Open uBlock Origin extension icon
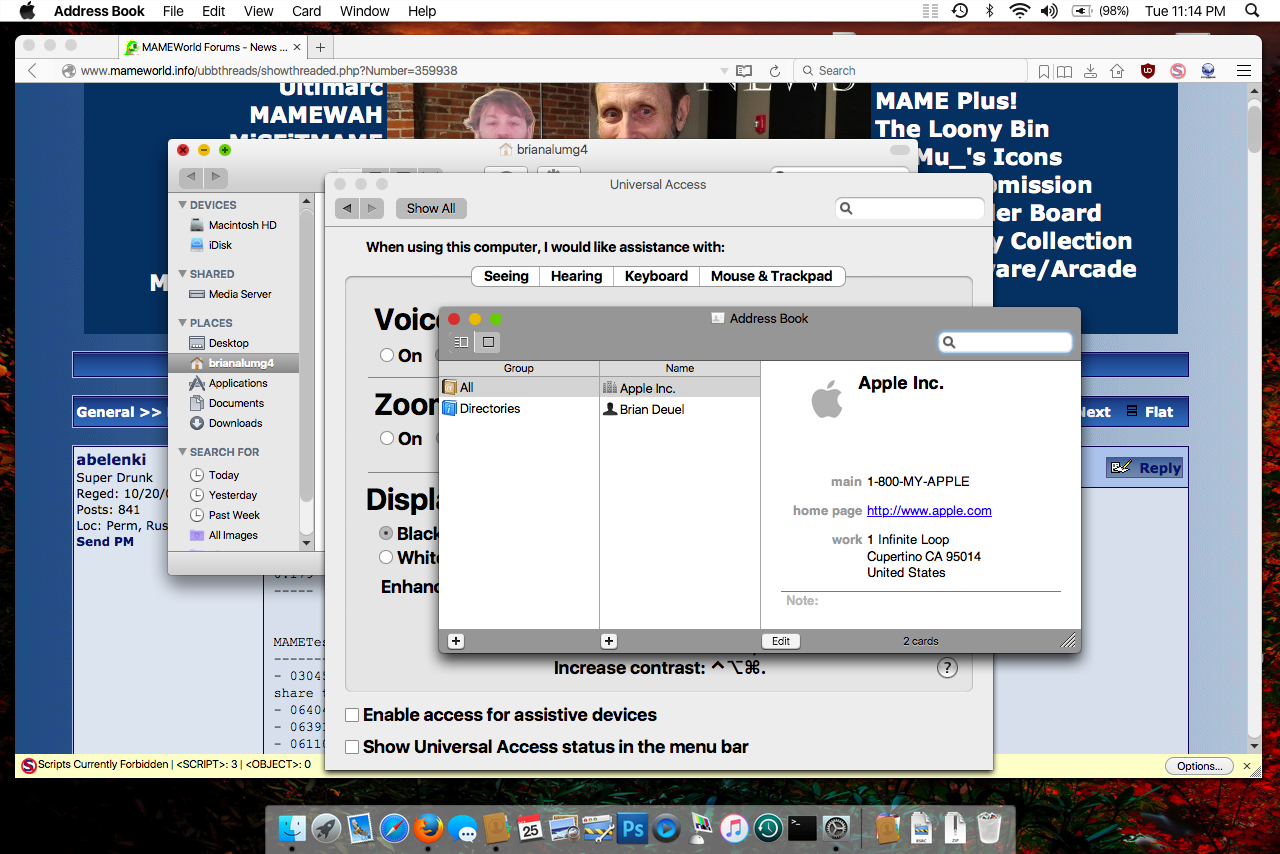Viewport: 1280px width, 854px height. pyautogui.click(x=1148, y=71)
